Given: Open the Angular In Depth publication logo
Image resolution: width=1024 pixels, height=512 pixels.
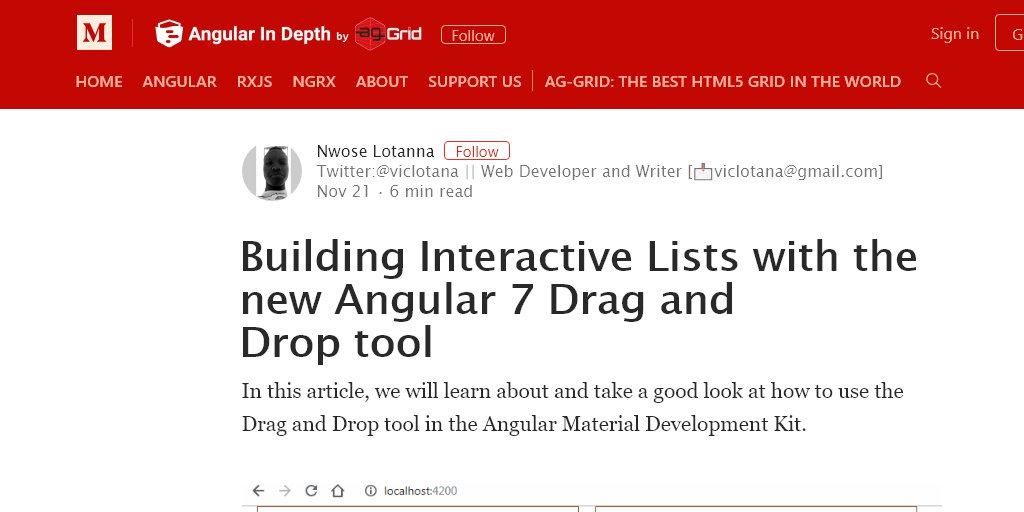Looking at the screenshot, I should coord(168,33).
